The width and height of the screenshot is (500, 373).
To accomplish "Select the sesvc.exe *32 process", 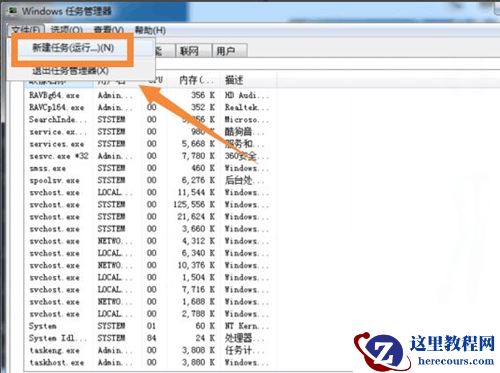I will coord(59,156).
